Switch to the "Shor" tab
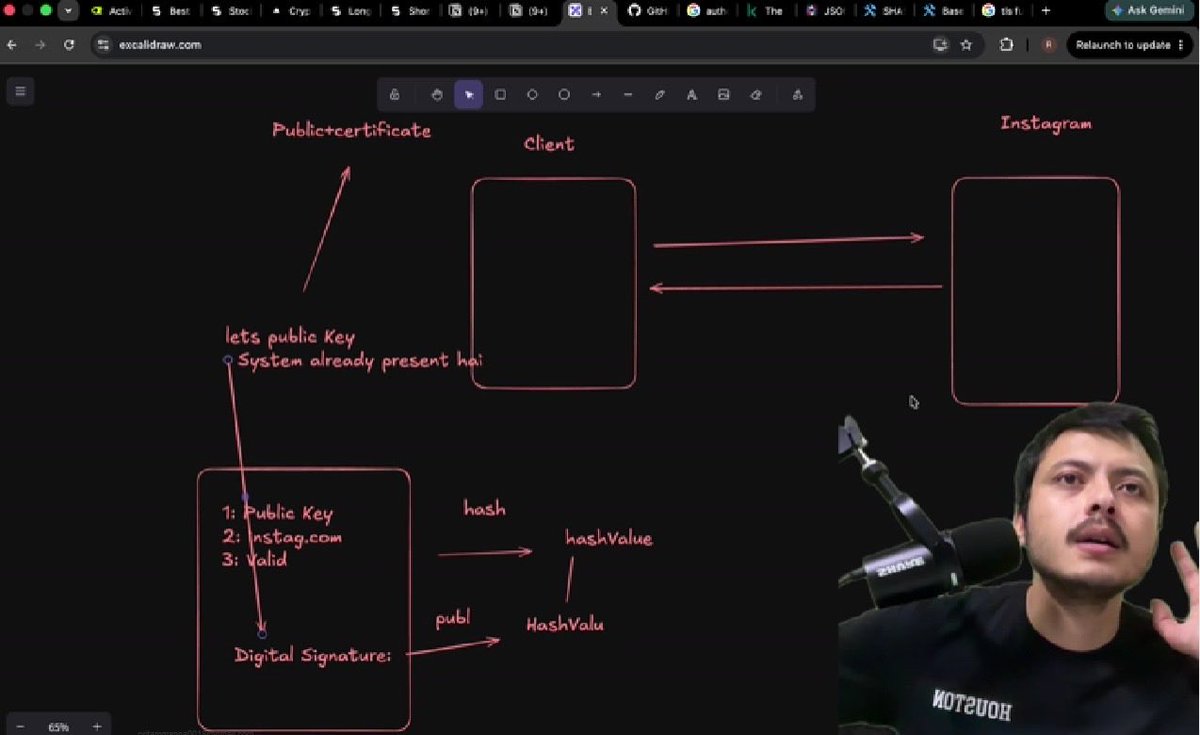Screen dimensions: 1200x735 (410, 11)
